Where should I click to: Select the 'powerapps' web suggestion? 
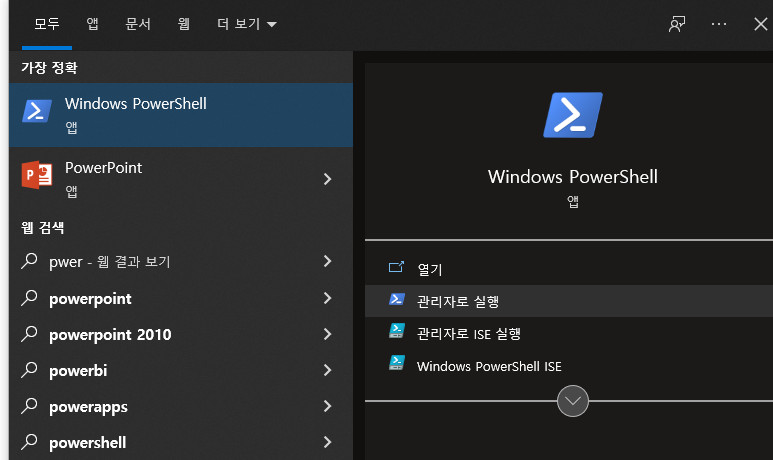181,406
